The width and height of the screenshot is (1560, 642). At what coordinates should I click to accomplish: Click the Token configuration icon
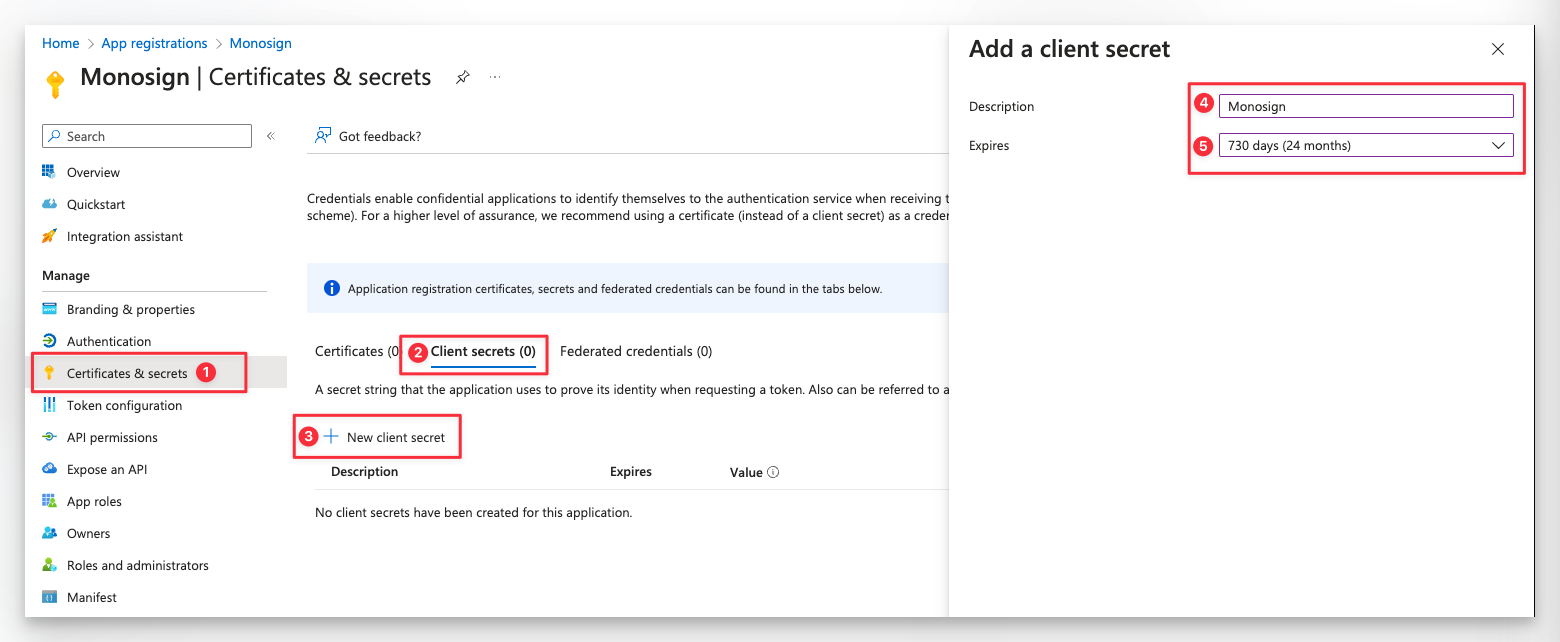(49, 405)
